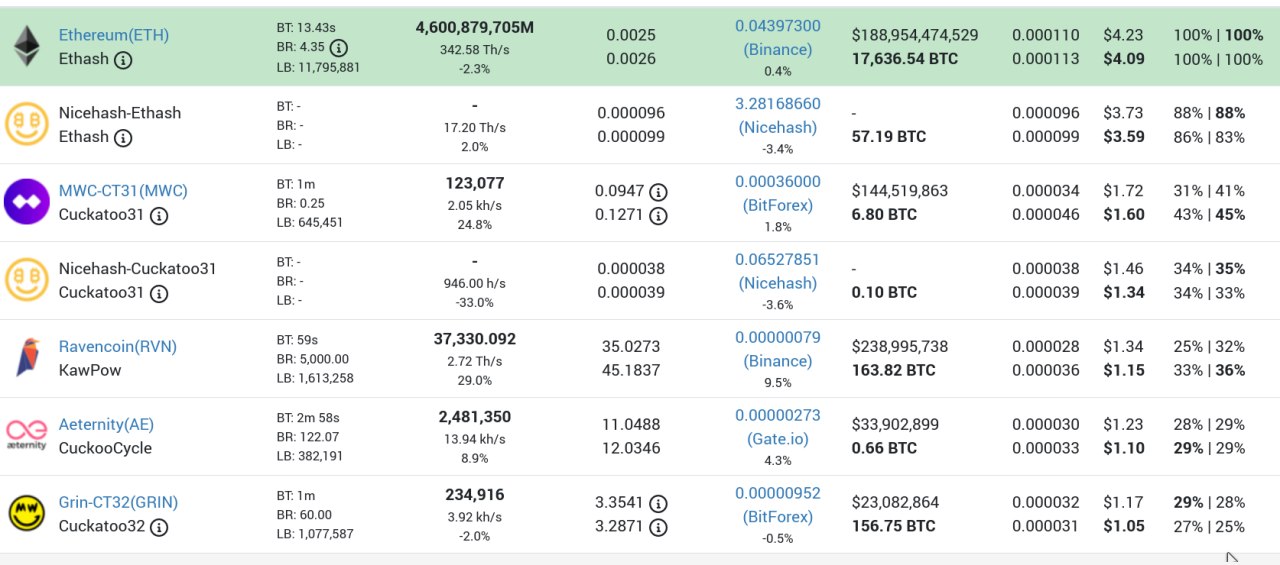The width and height of the screenshot is (1280, 565).
Task: Open info icon next to Ethash under Ethereum
Action: [123, 59]
